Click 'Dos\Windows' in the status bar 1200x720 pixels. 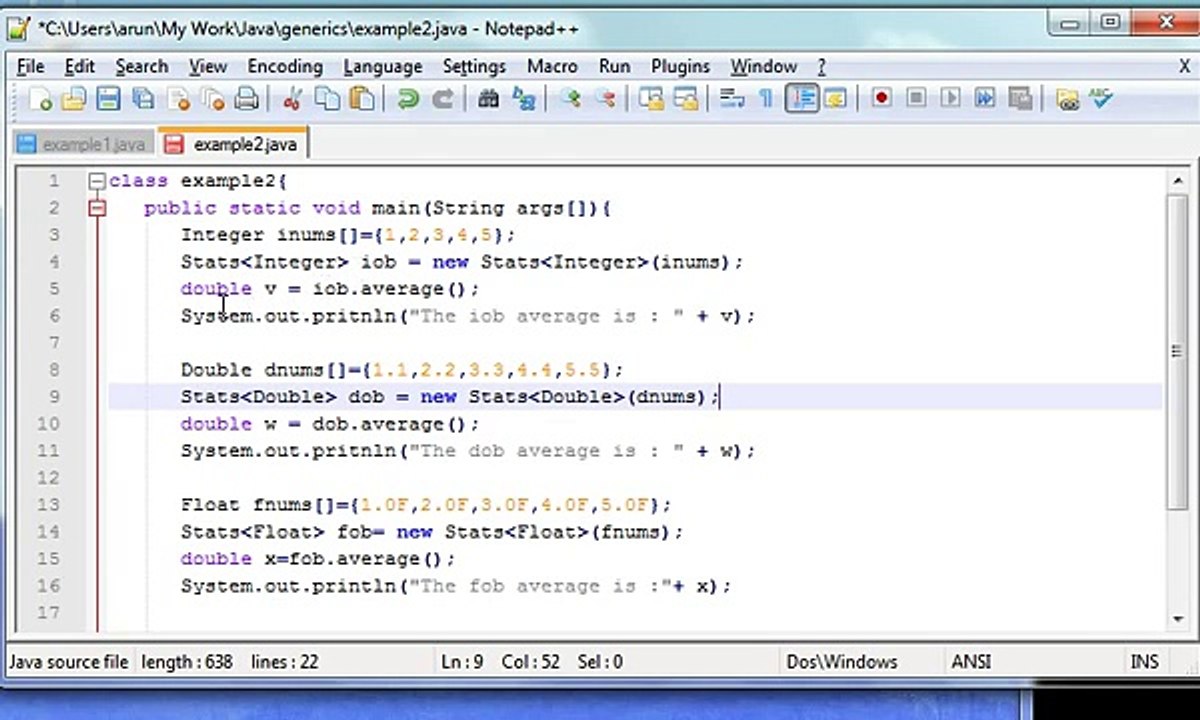pos(842,662)
